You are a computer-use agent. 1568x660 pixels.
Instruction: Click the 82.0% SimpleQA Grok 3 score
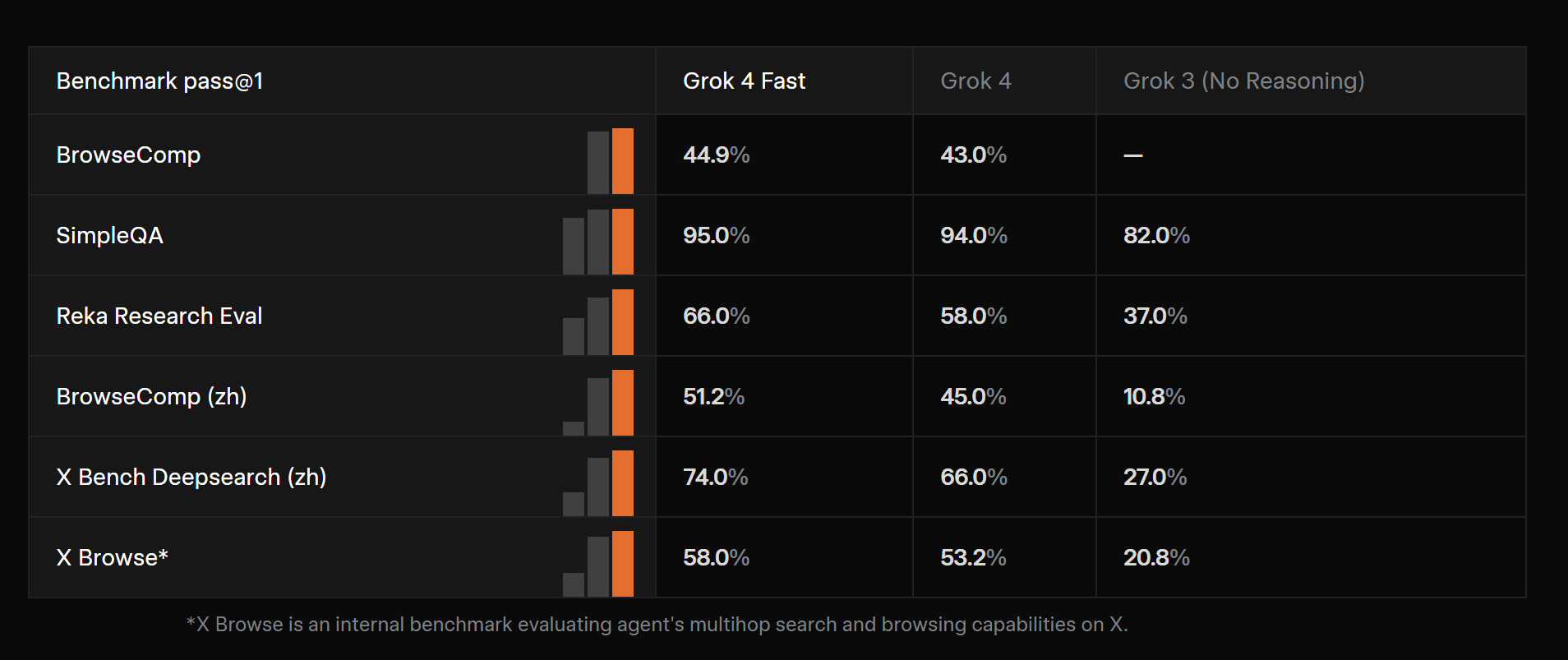point(1156,235)
